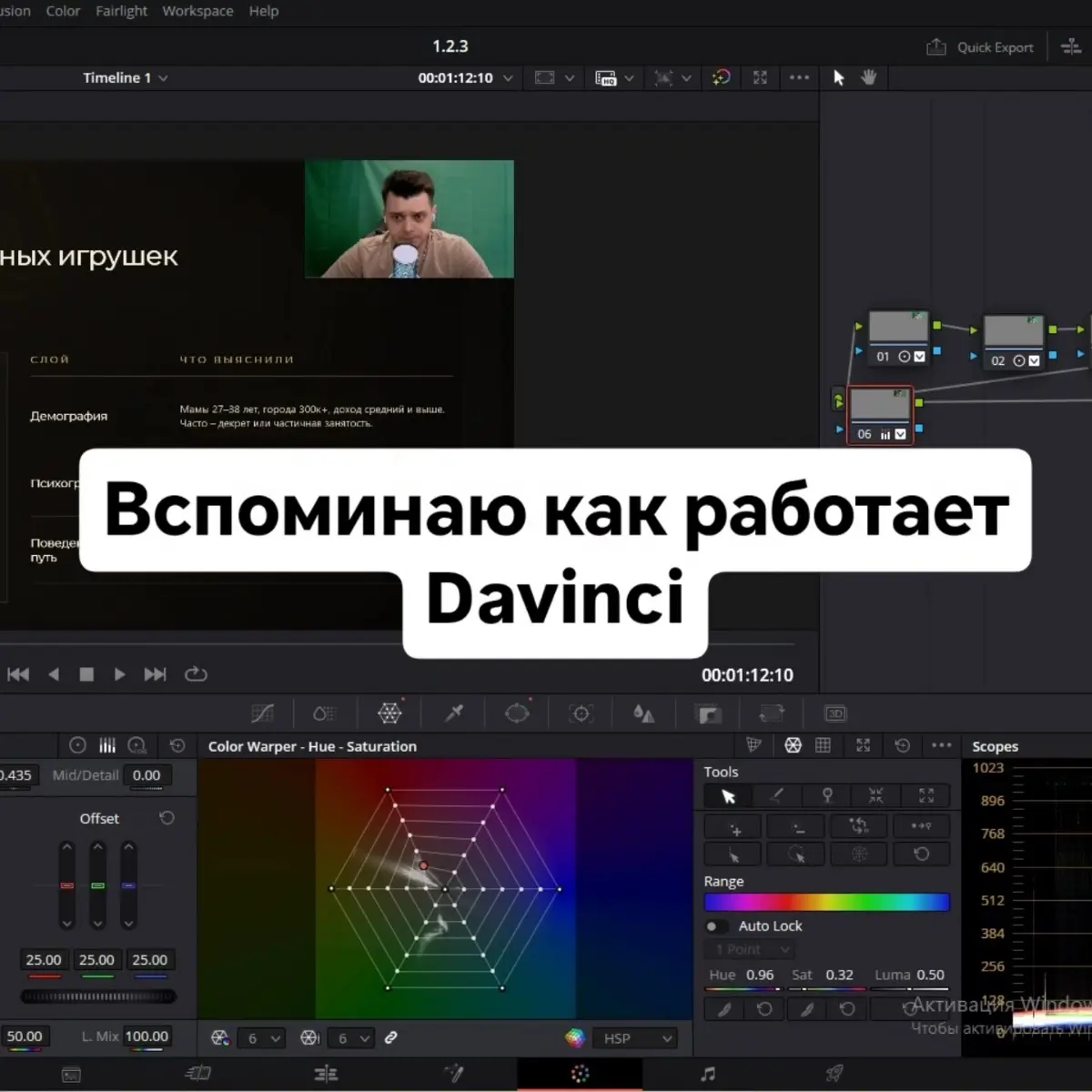Screen dimensions: 1092x1092
Task: Select the node graph hand pan tool
Action: (869, 78)
